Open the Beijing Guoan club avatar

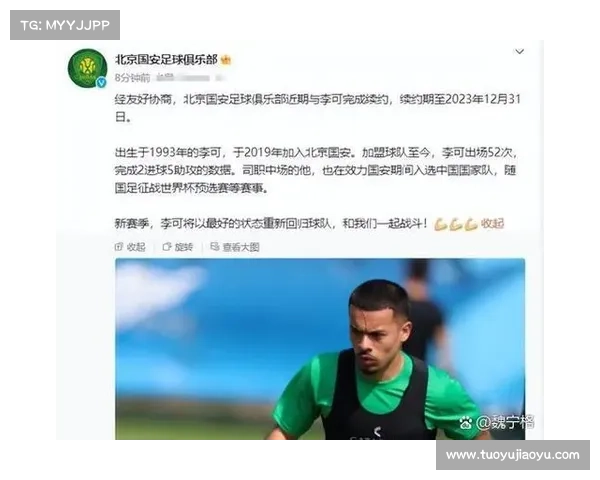(87, 68)
